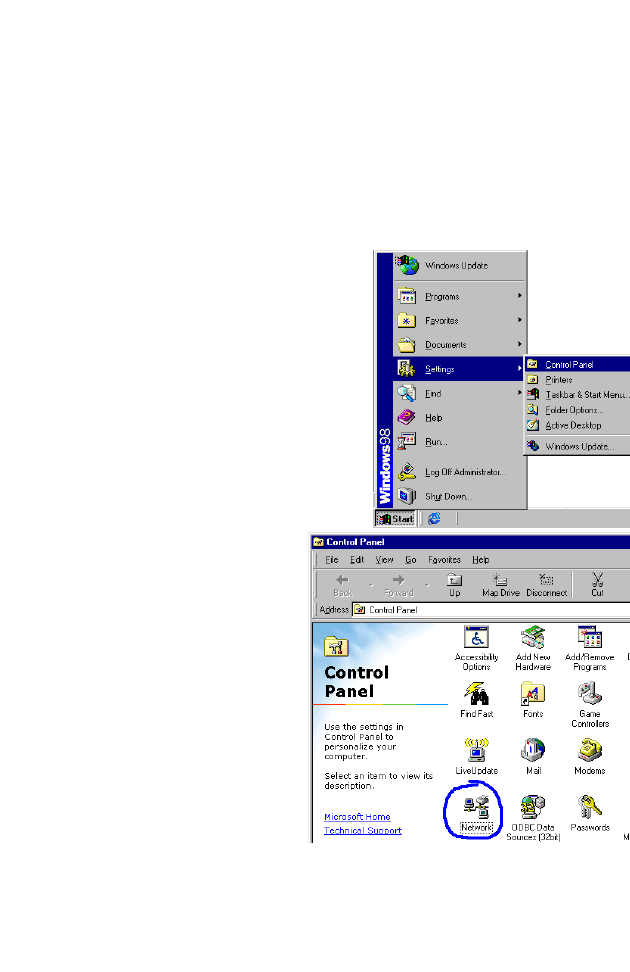Expand arrow next to Documents
The height and width of the screenshot is (972, 630).
[x=520, y=344]
